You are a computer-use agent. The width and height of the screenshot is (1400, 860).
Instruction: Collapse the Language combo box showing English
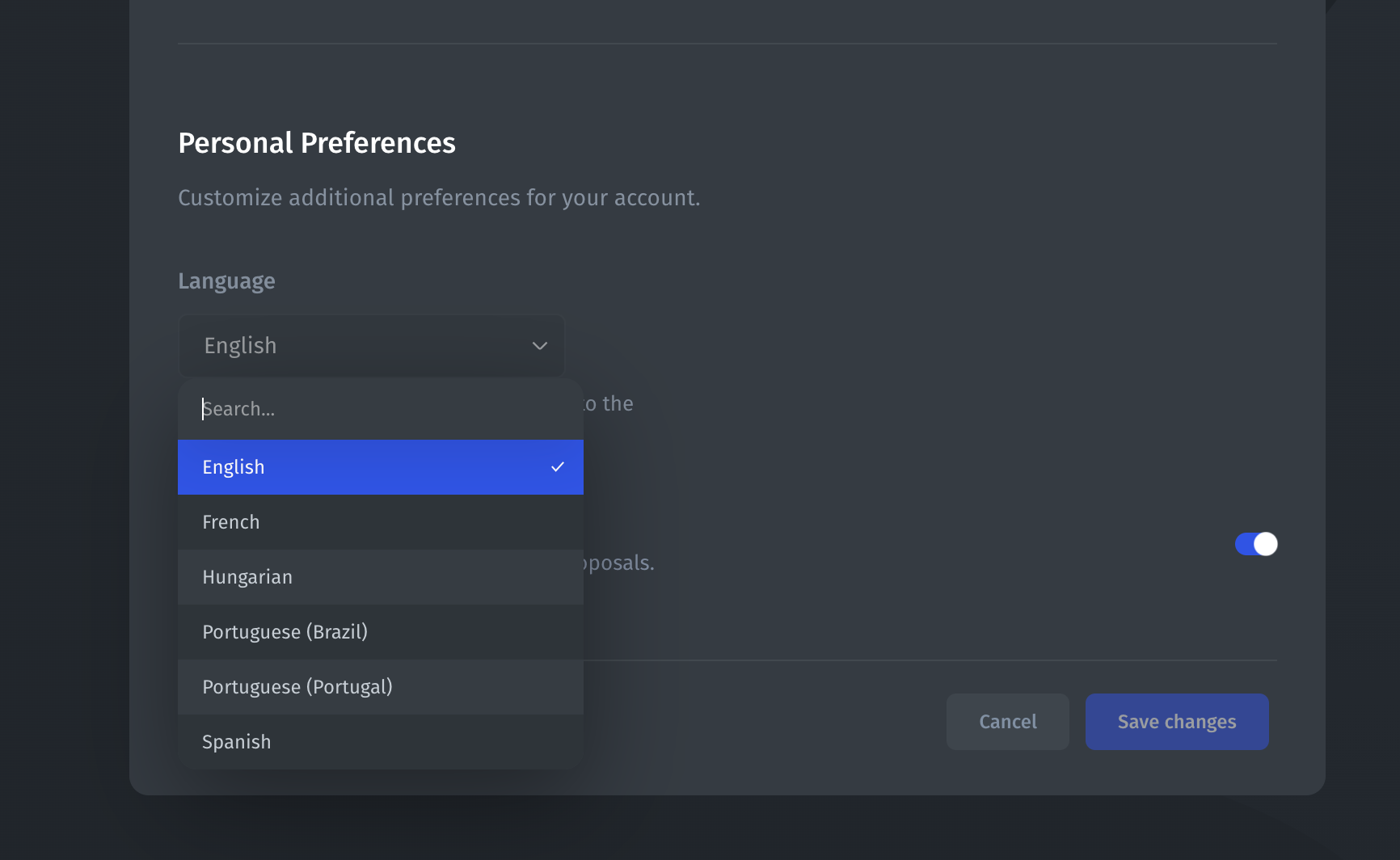click(x=372, y=346)
